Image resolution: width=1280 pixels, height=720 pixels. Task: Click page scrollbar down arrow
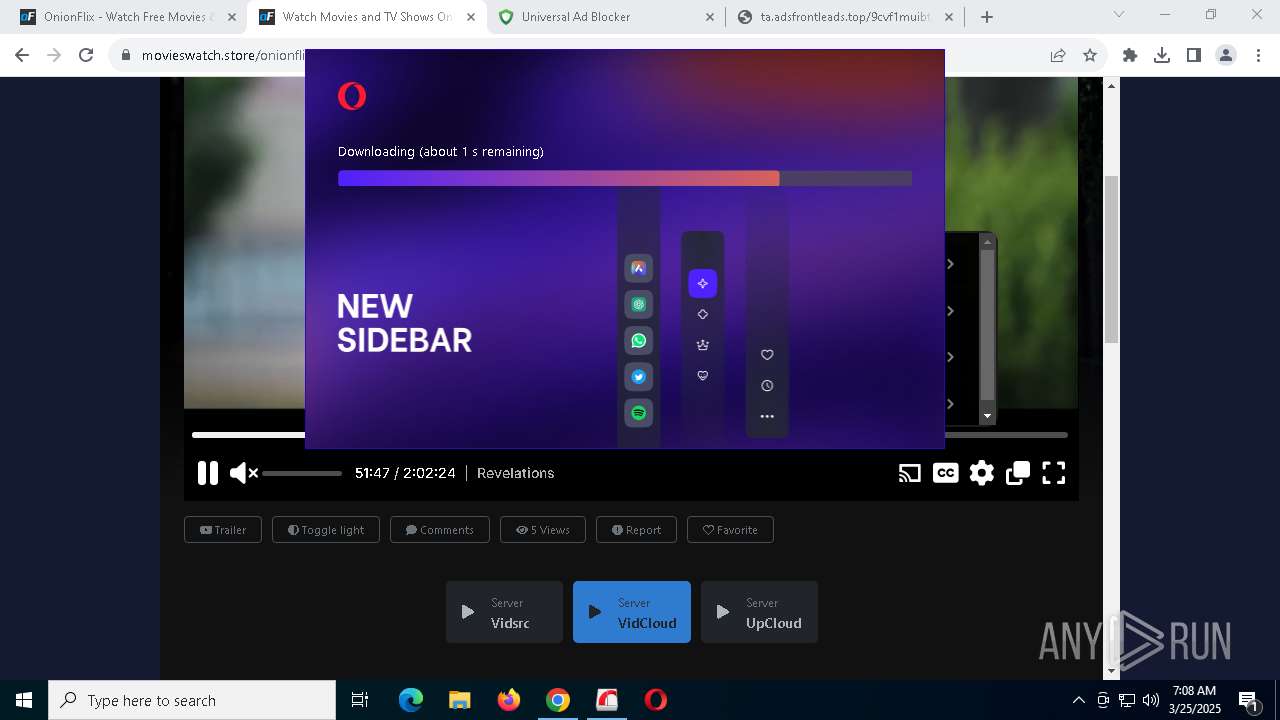click(x=1111, y=672)
